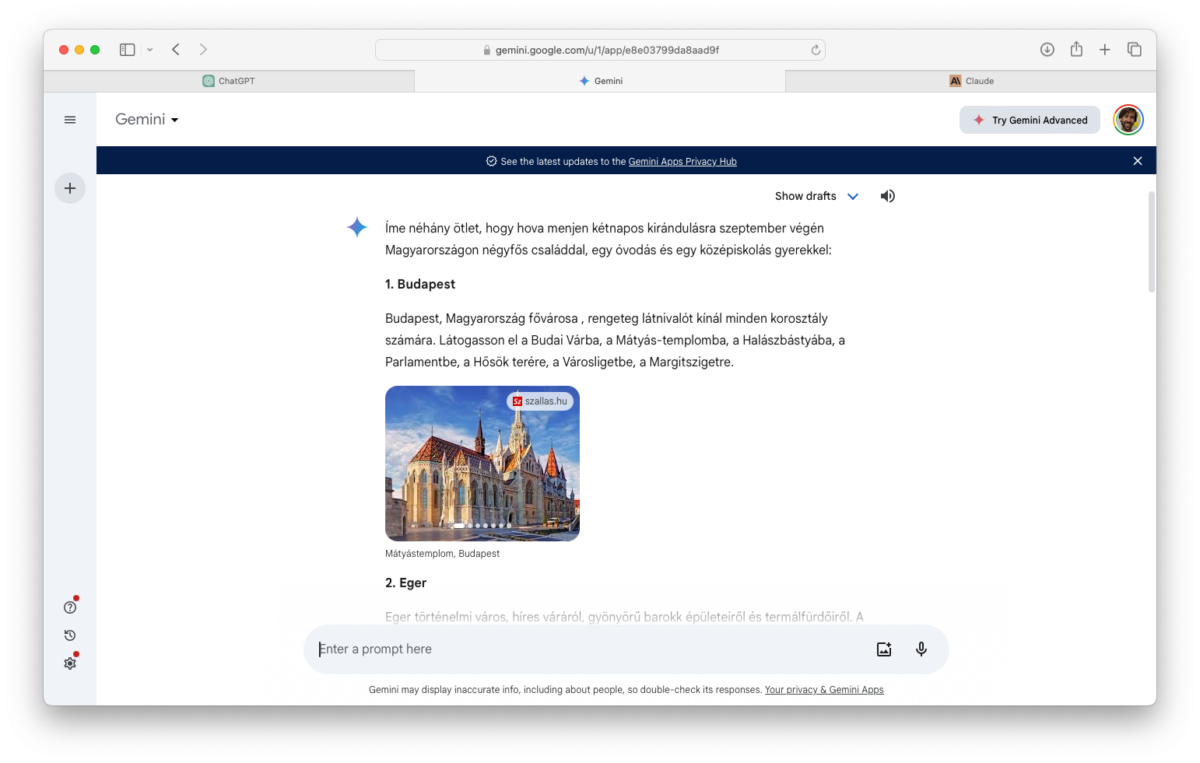Switch to the ChatGPT tab
This screenshot has width=1200, height=763.
[x=229, y=81]
